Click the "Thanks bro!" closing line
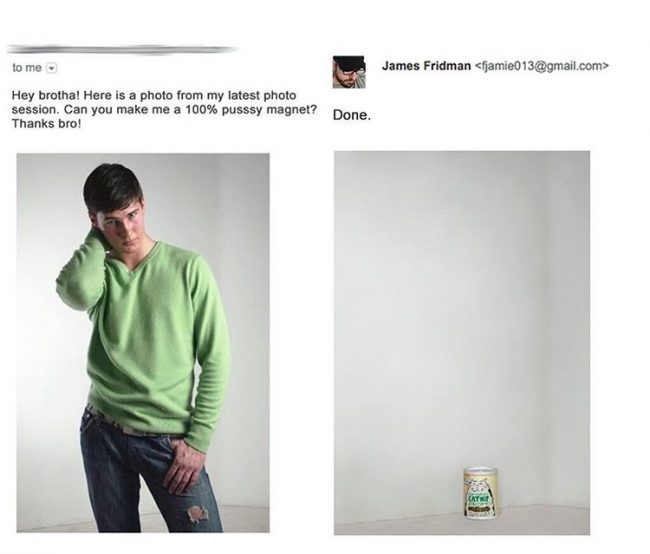650x554 pixels. tap(46, 124)
